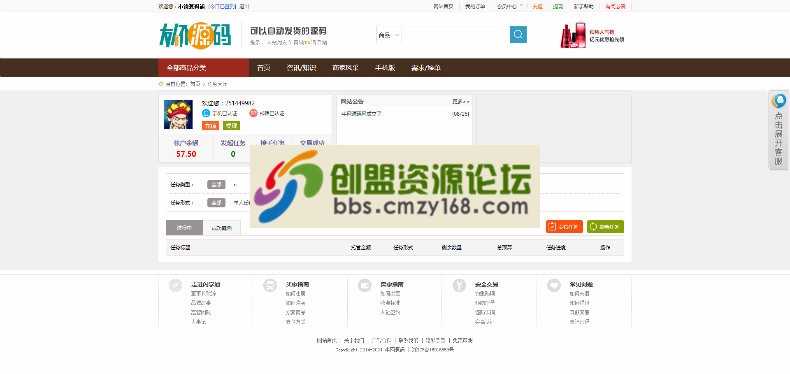The height and width of the screenshot is (374, 790).
Task: Click the wrench icon in footer fourth column
Action: click(459, 285)
